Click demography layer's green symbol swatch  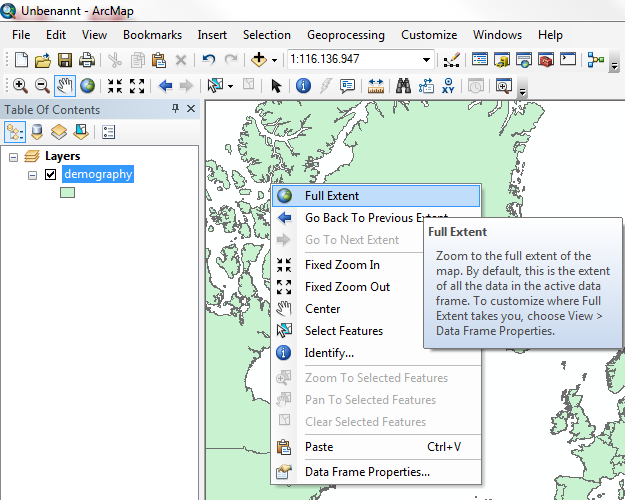[67, 193]
